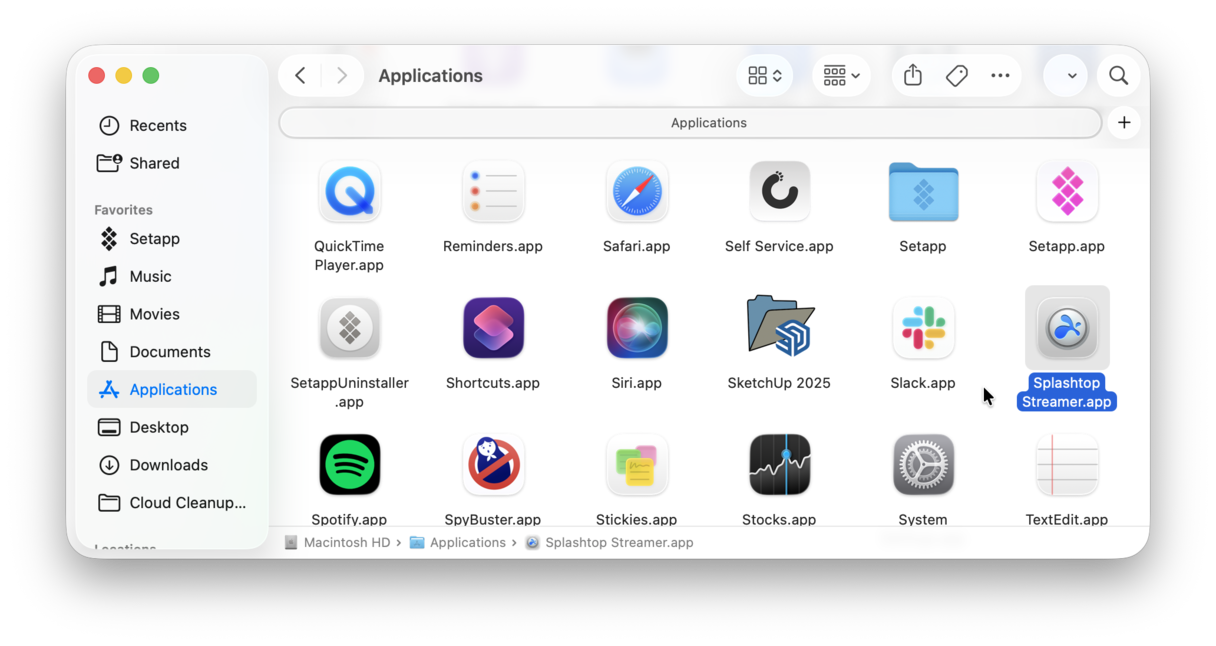Select the pink Setapp.app icon
1216x646 pixels.
pyautogui.click(x=1067, y=191)
